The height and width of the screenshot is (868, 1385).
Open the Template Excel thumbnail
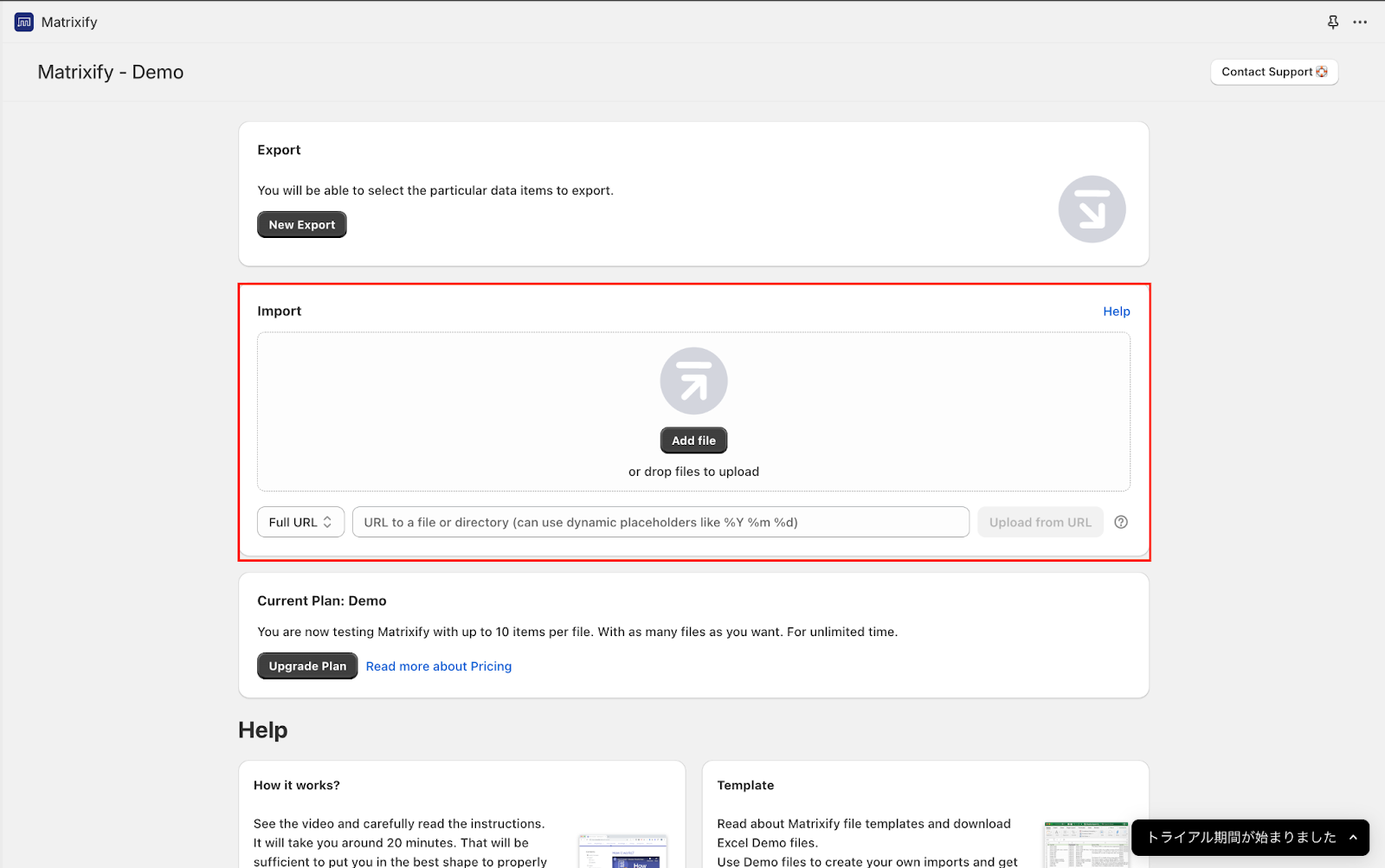(1086, 845)
